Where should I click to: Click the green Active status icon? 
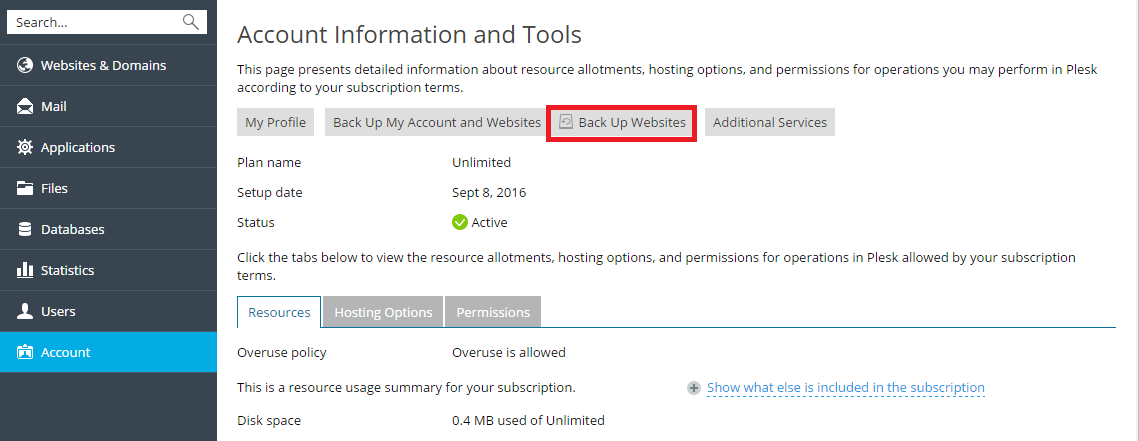[460, 222]
